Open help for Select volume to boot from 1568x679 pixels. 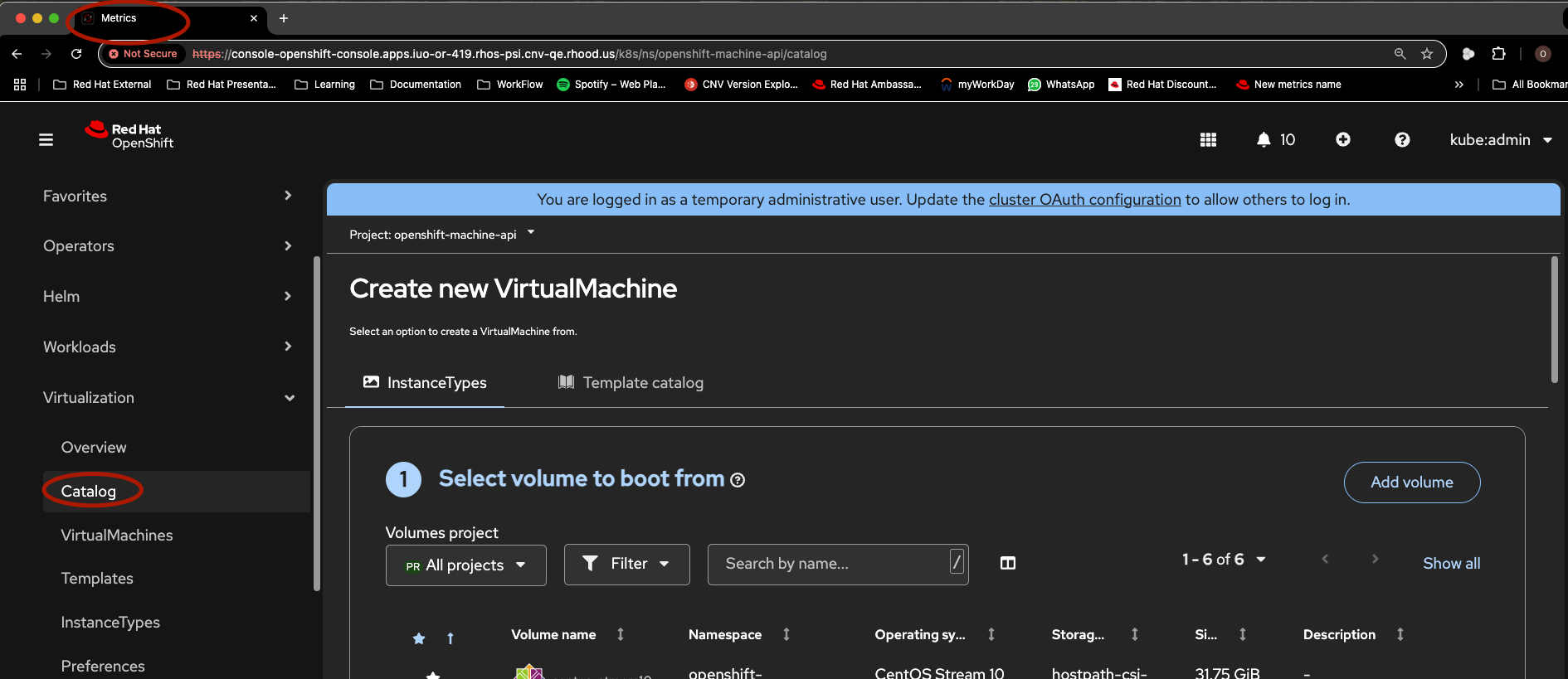pos(738,480)
